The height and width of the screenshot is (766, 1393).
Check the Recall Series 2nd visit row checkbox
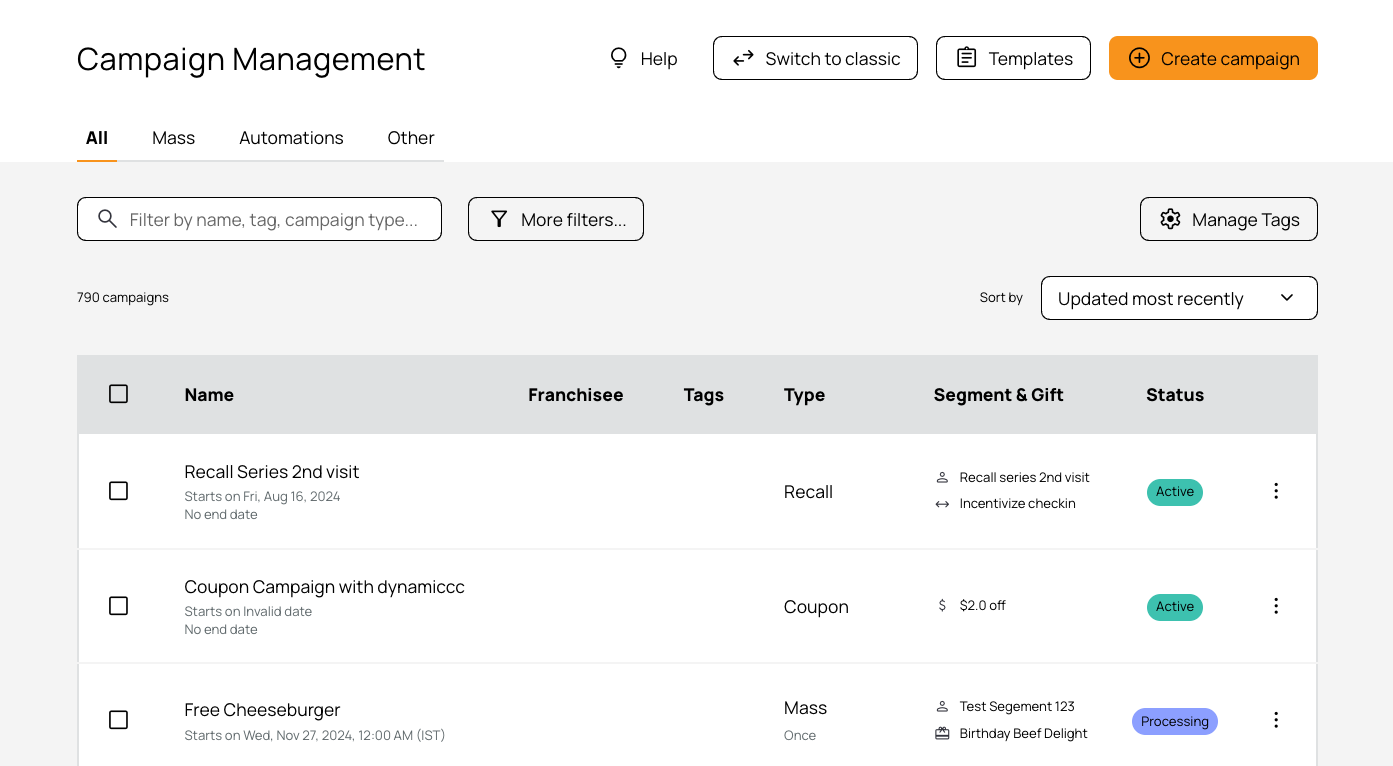click(118, 491)
